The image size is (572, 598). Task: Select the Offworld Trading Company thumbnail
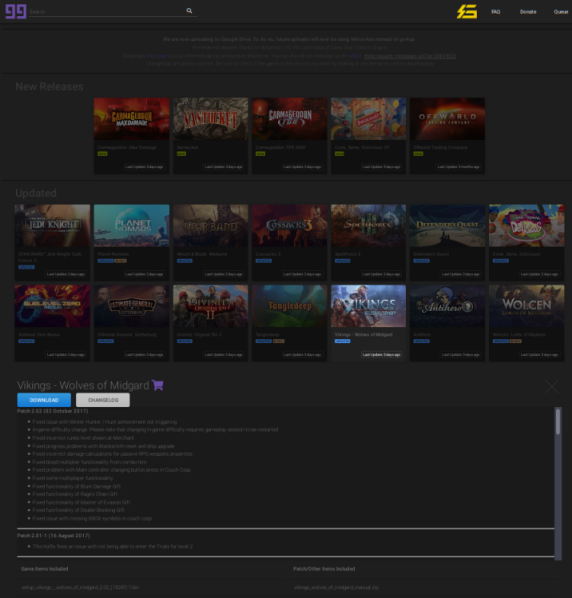click(447, 119)
